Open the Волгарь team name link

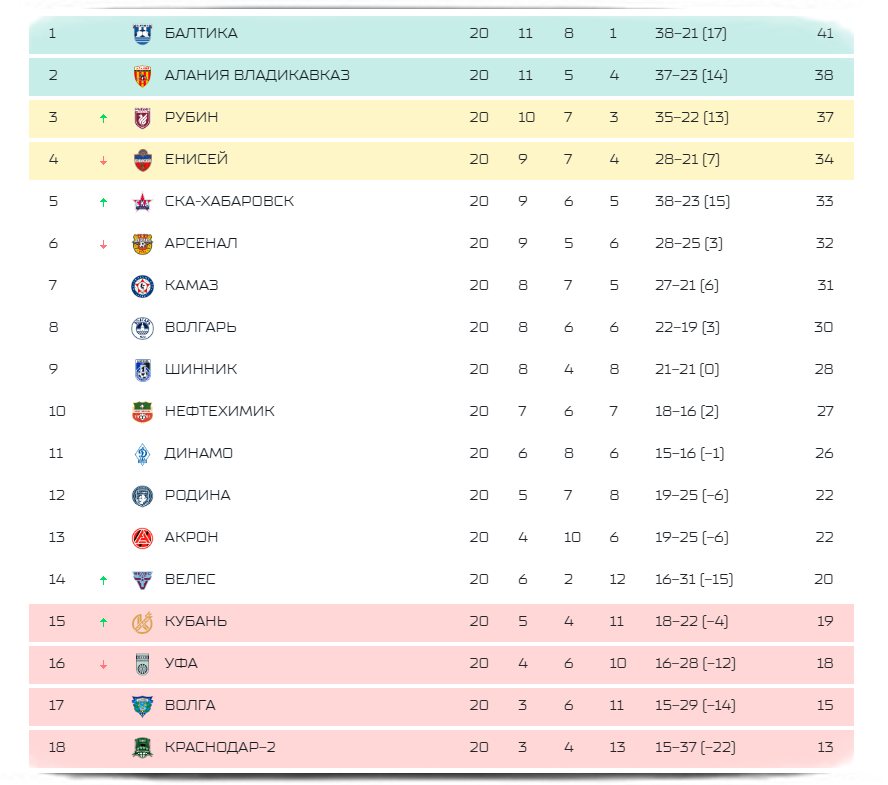tap(200, 327)
